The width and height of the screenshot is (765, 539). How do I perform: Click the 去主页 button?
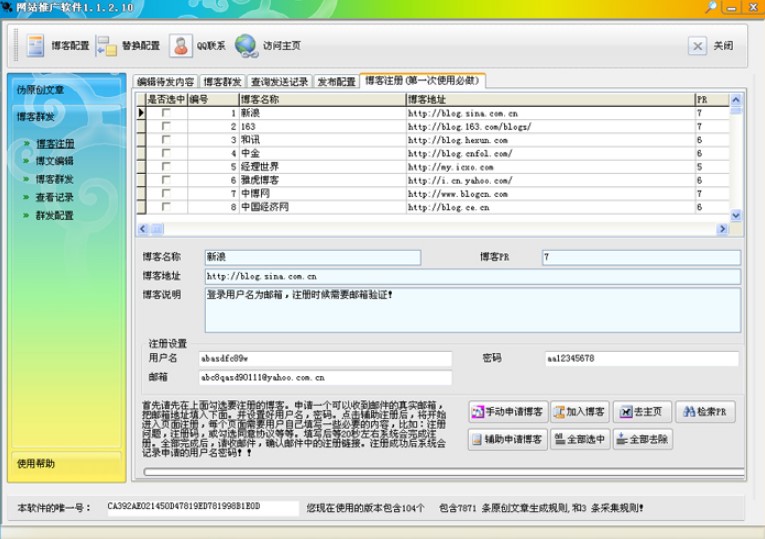coord(642,412)
